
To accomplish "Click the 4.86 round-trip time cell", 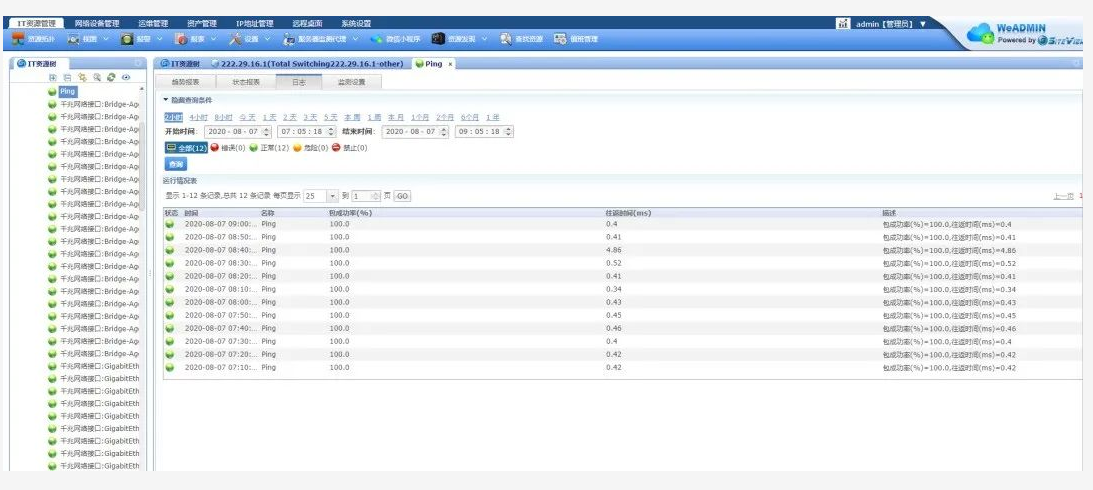I will 613,250.
